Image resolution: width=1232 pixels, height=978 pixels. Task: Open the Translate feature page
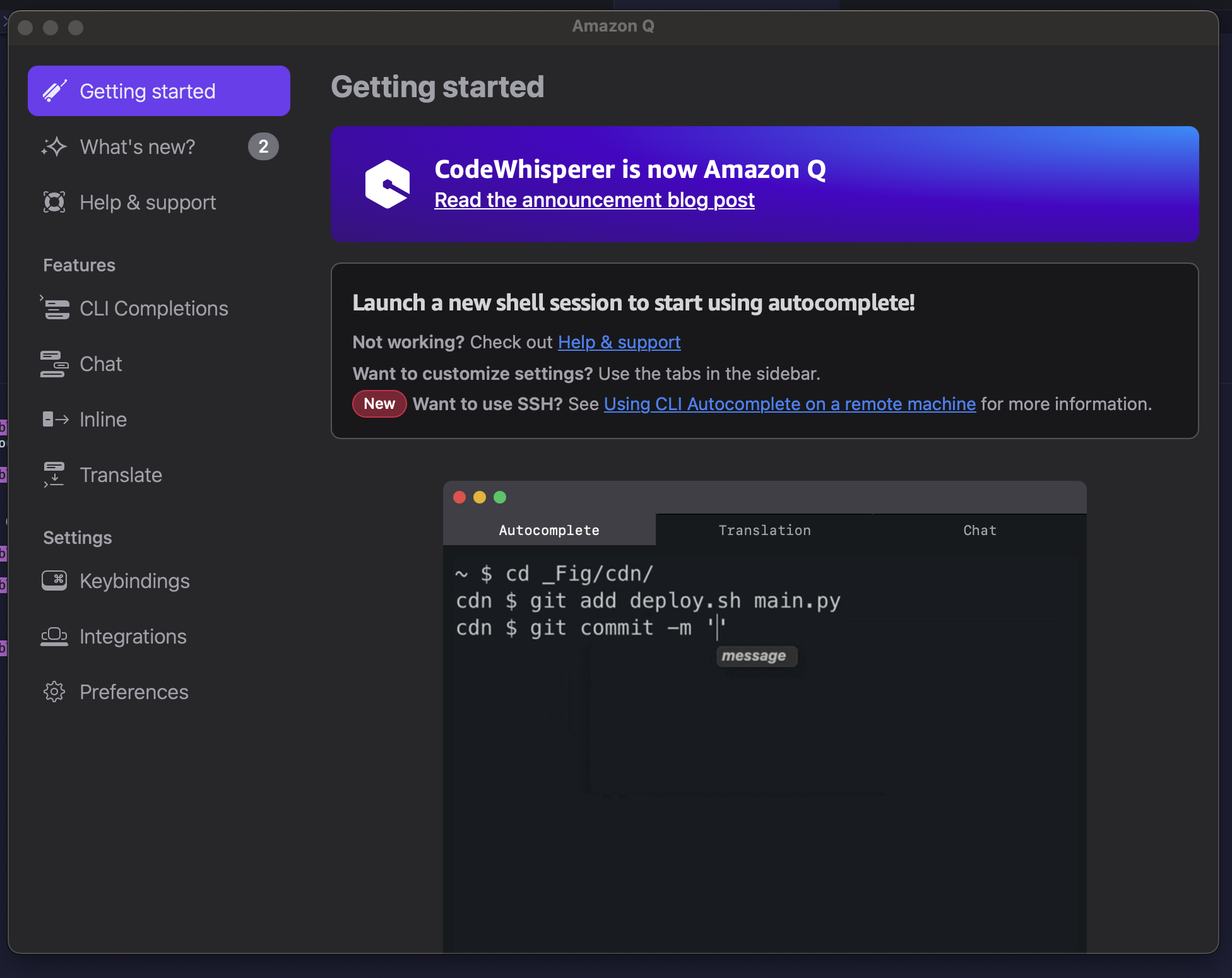[159, 474]
